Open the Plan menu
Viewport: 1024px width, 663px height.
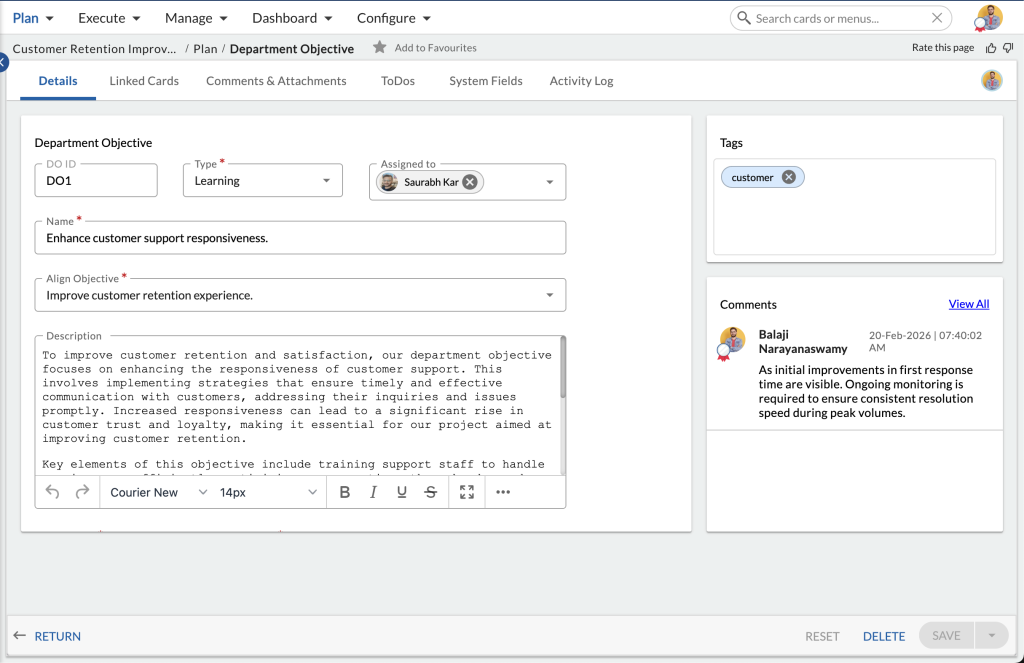click(33, 18)
